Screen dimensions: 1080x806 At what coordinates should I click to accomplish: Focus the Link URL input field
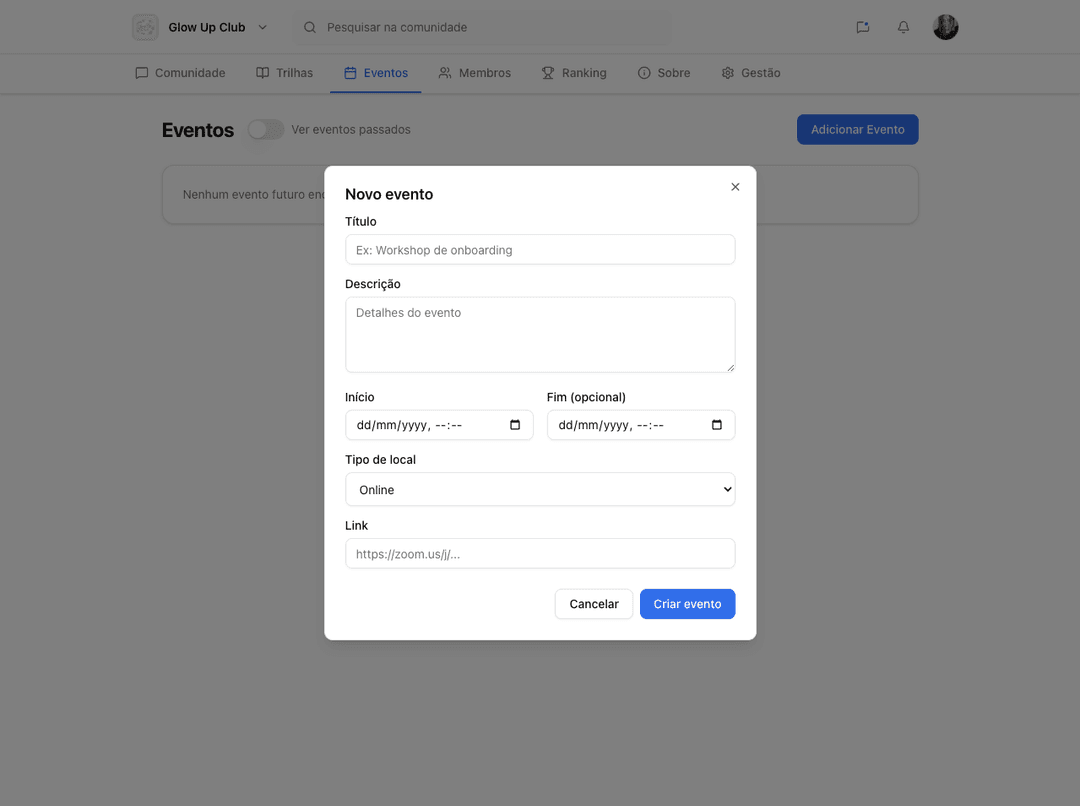point(540,553)
